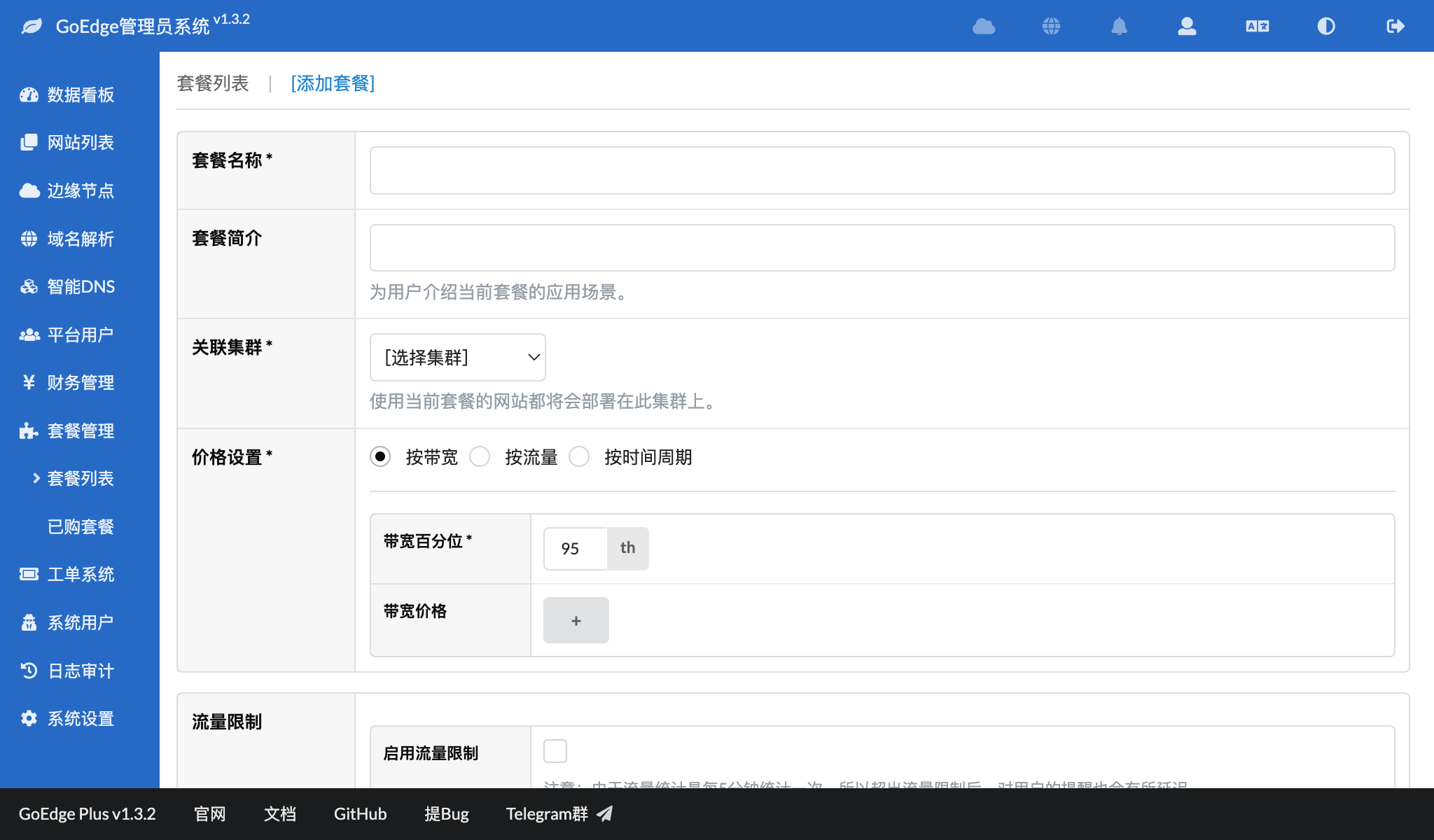Click the GoEdge管理员系统 title
This screenshot has width=1434, height=840.
pyautogui.click(x=132, y=27)
